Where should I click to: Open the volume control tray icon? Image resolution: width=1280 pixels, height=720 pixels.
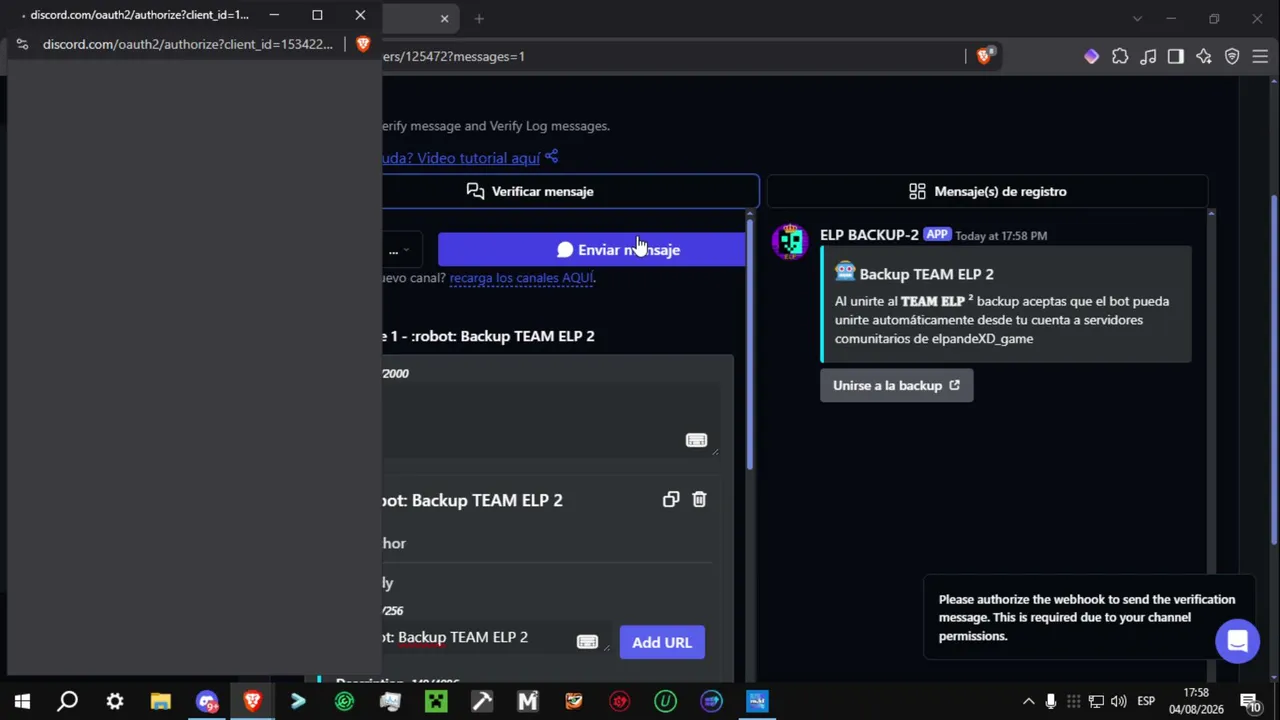pos(1118,701)
